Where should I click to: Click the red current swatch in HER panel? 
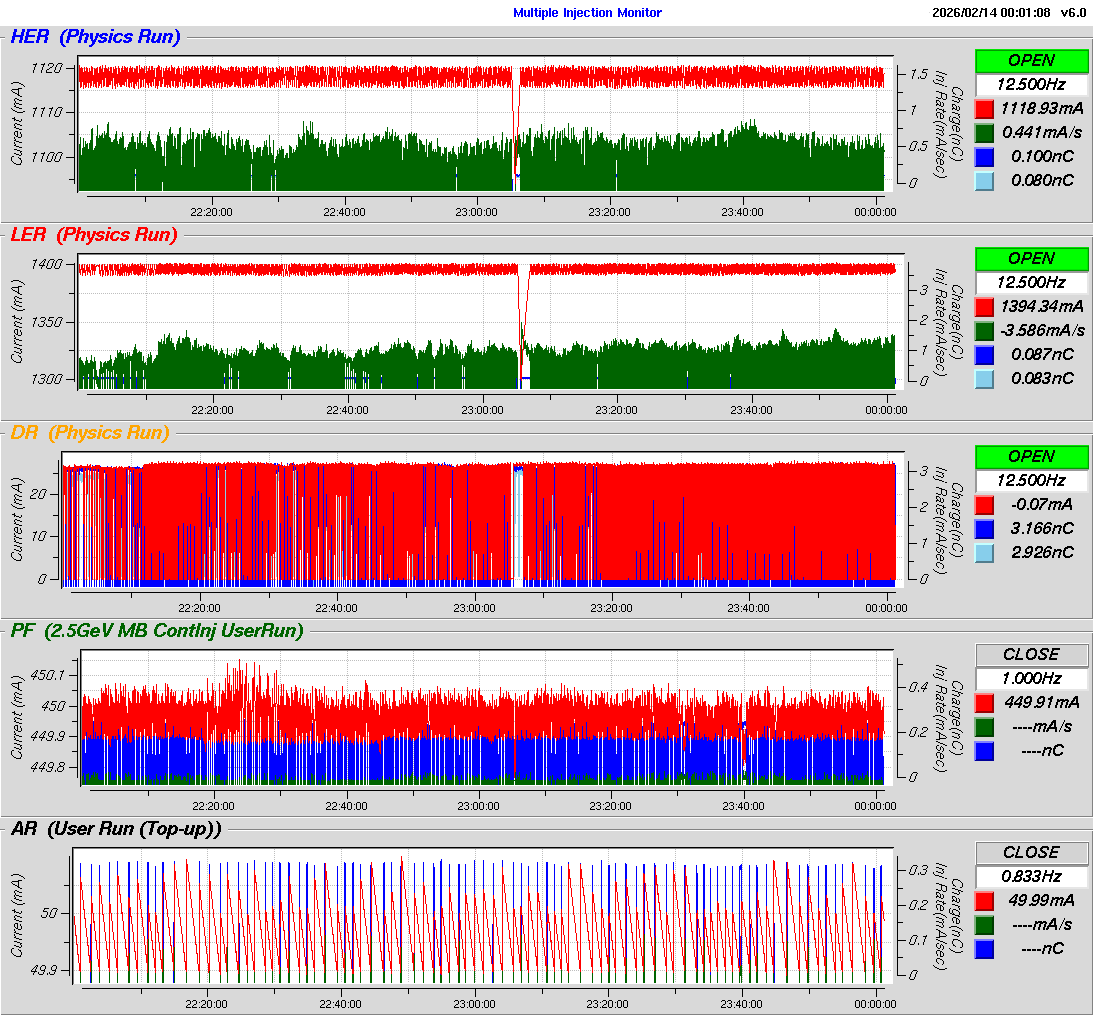pos(984,108)
